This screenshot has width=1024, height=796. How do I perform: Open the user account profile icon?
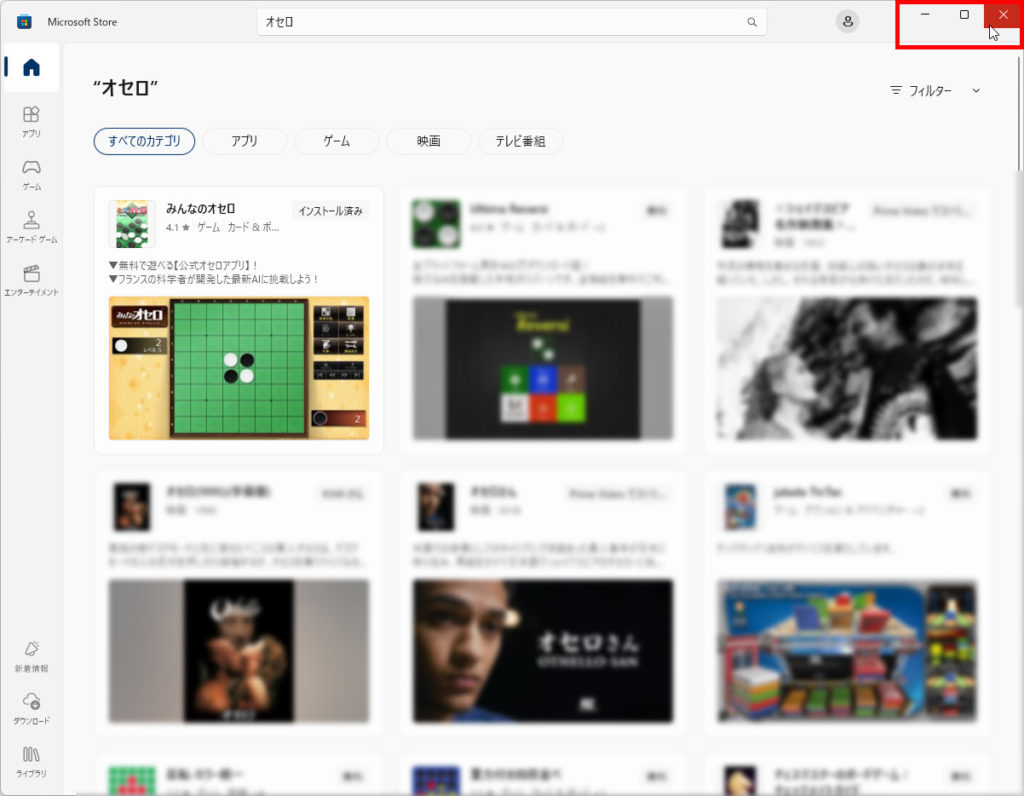point(848,22)
